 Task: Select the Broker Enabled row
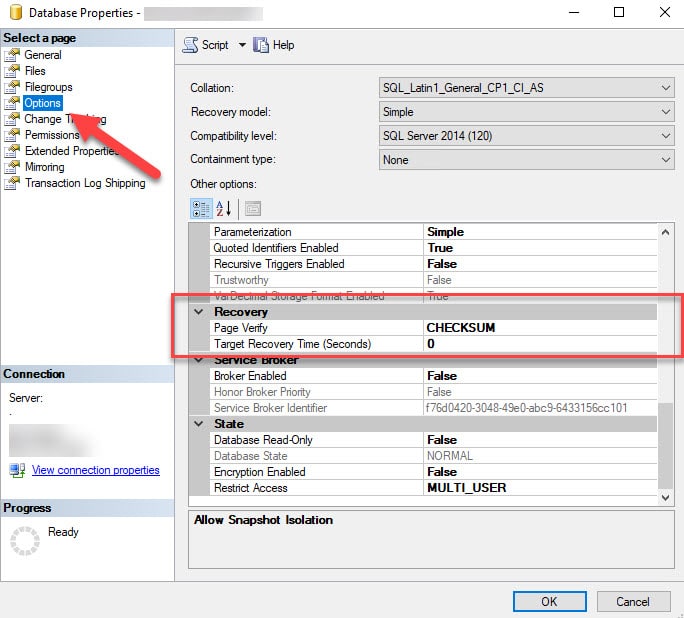pyautogui.click(x=433, y=376)
